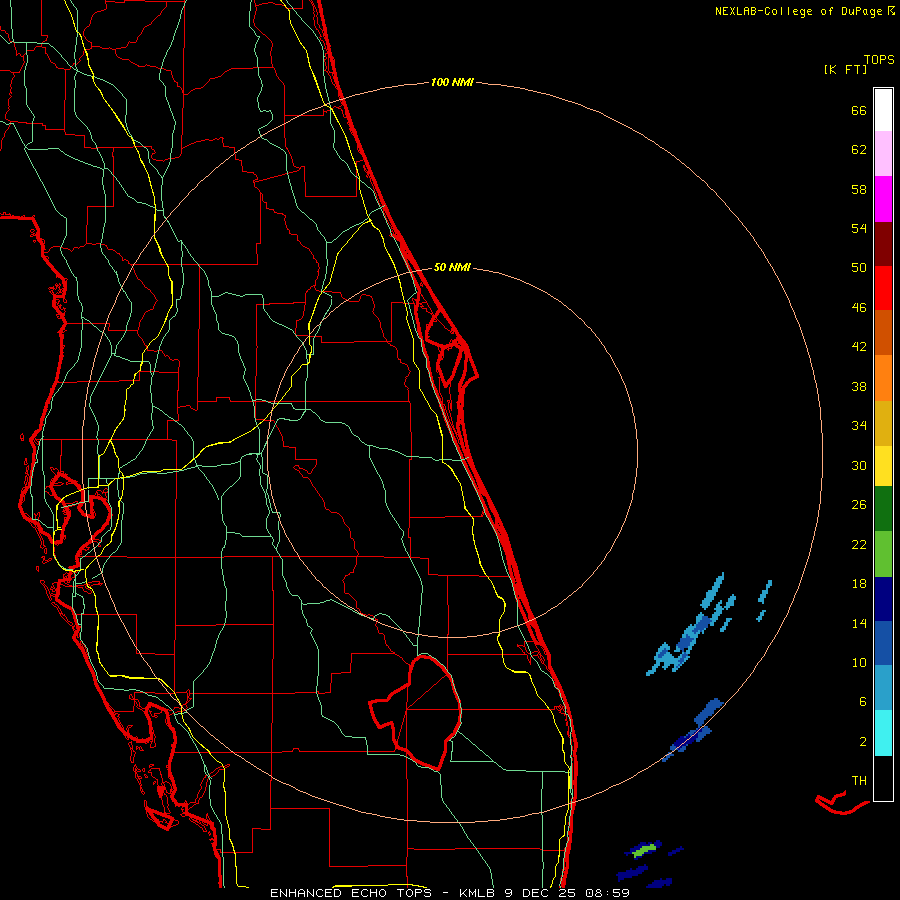This screenshot has width=900, height=900.
Task: Click the navy 18 K FT swatch
Action: coord(883,599)
